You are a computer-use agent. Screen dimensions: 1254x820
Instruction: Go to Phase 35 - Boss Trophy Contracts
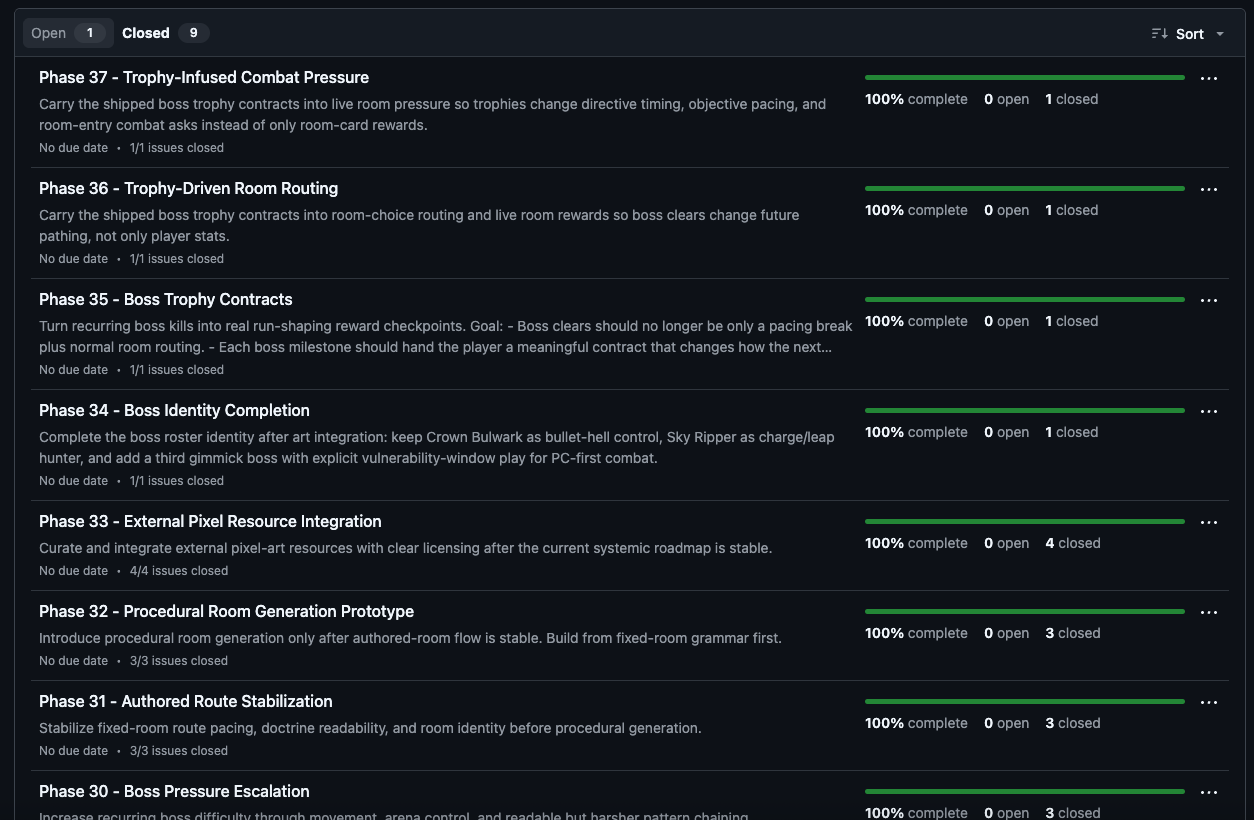(166, 299)
